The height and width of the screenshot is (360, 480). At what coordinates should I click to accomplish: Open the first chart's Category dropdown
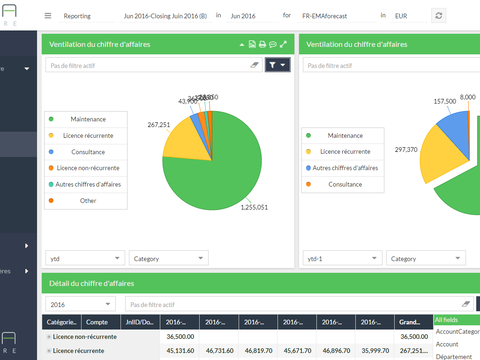tap(169, 258)
